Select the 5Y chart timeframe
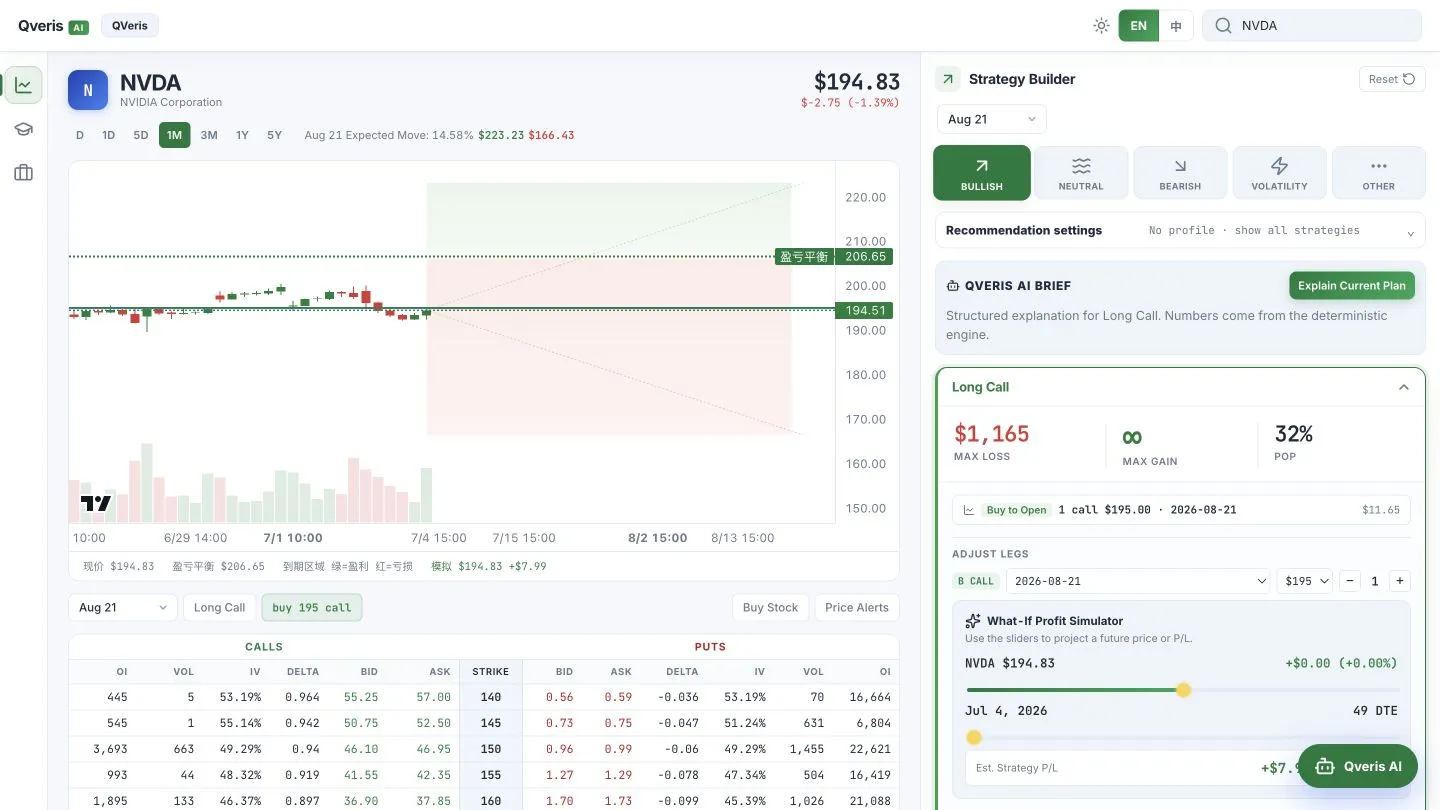1440x810 pixels. tap(275, 135)
